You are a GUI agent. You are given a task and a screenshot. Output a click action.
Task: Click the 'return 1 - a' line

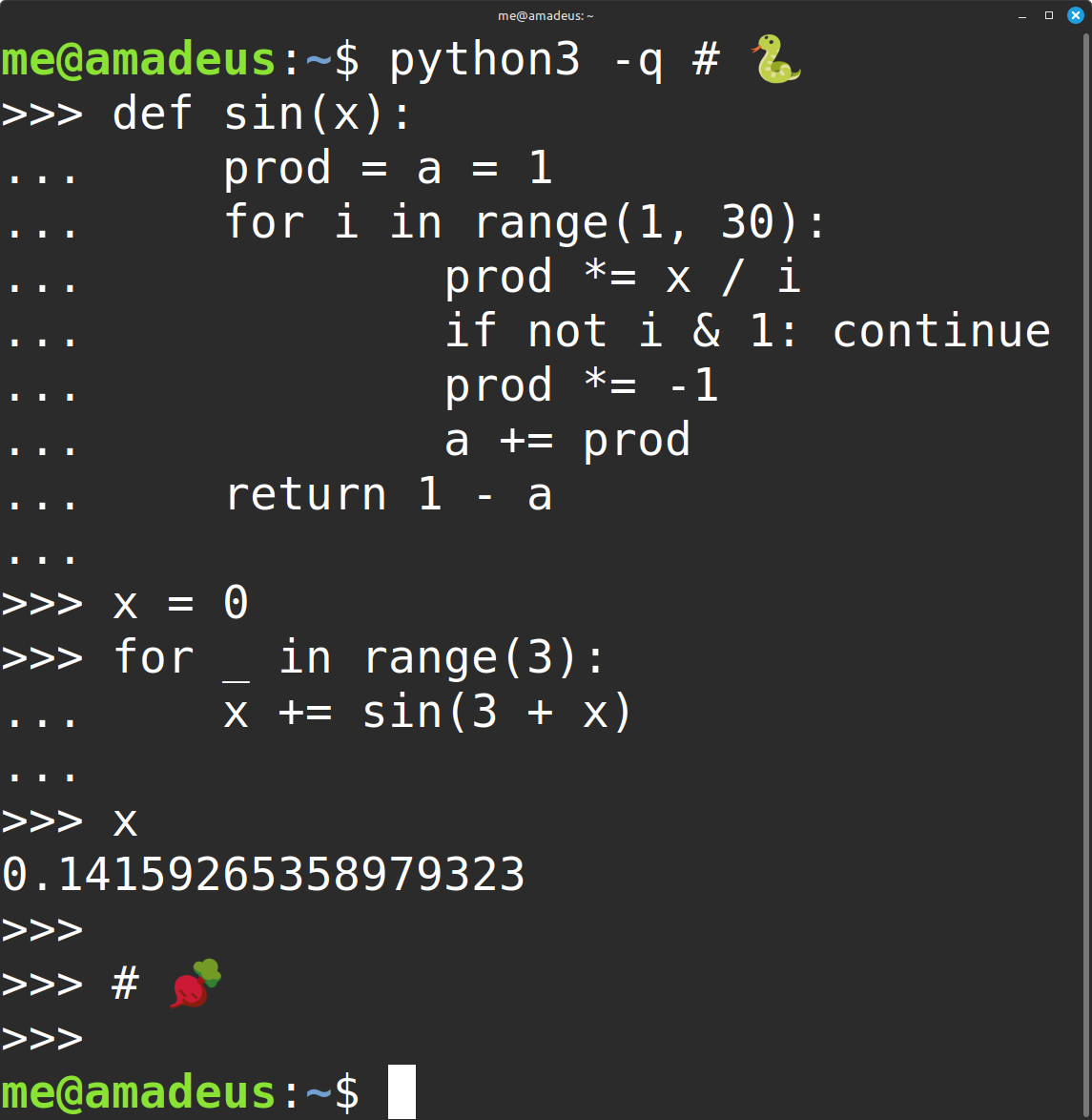(x=388, y=494)
